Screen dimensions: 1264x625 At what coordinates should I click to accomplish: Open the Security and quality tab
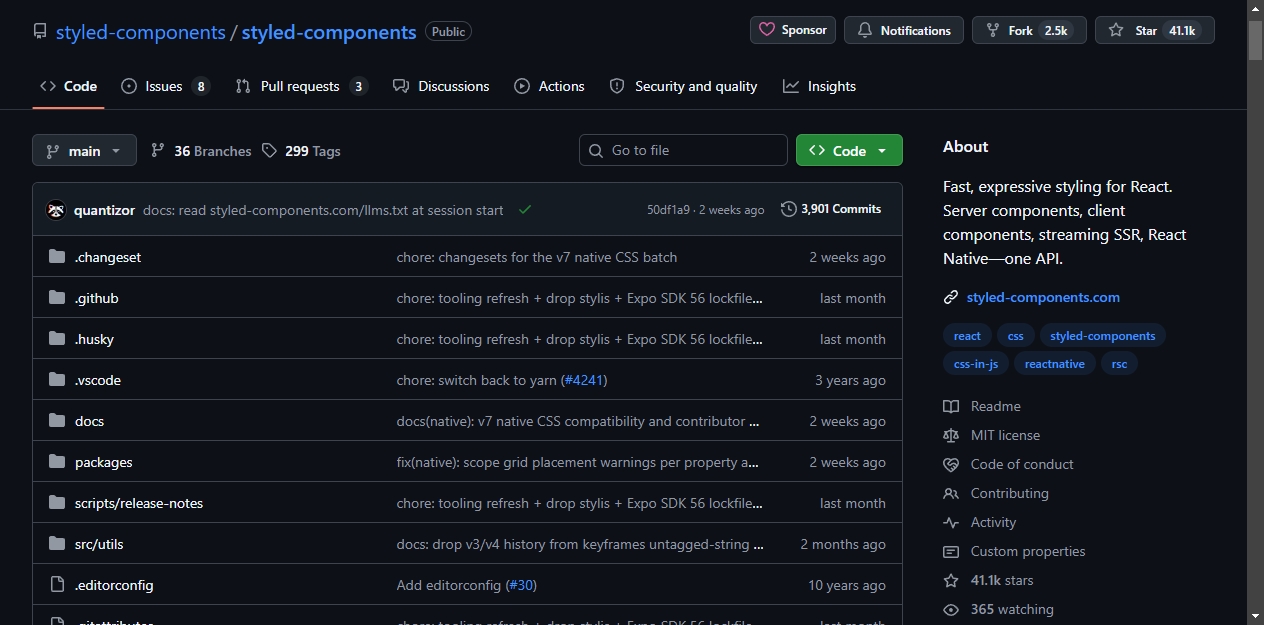pyautogui.click(x=683, y=86)
